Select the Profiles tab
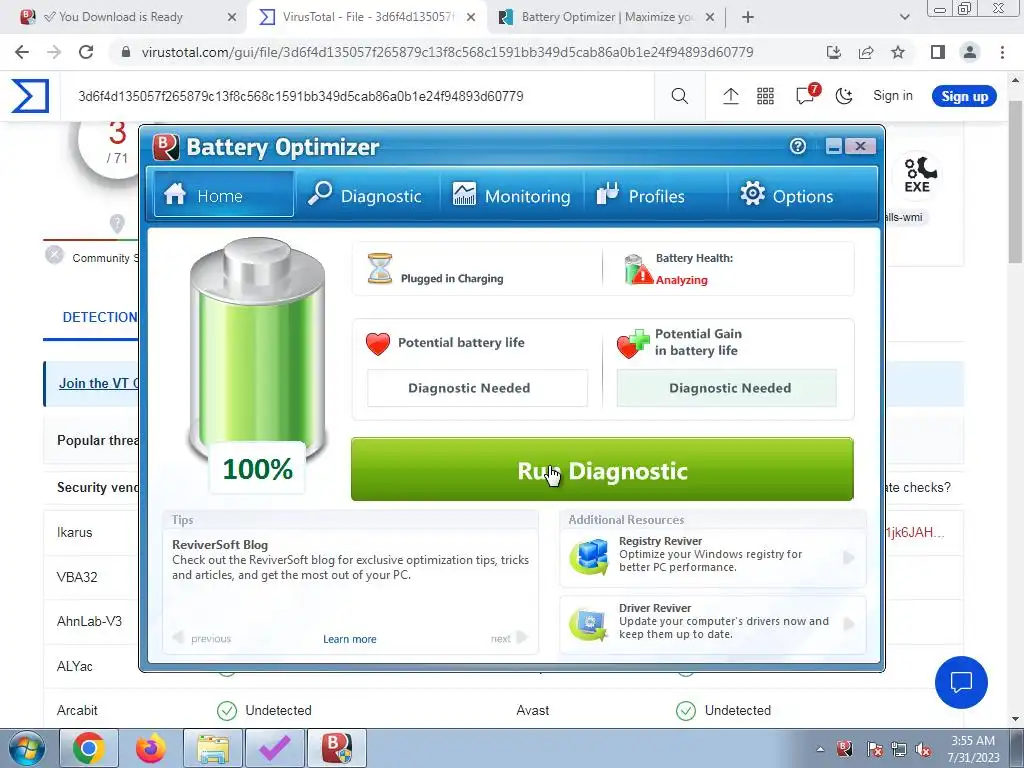The image size is (1024, 768). [x=641, y=195]
